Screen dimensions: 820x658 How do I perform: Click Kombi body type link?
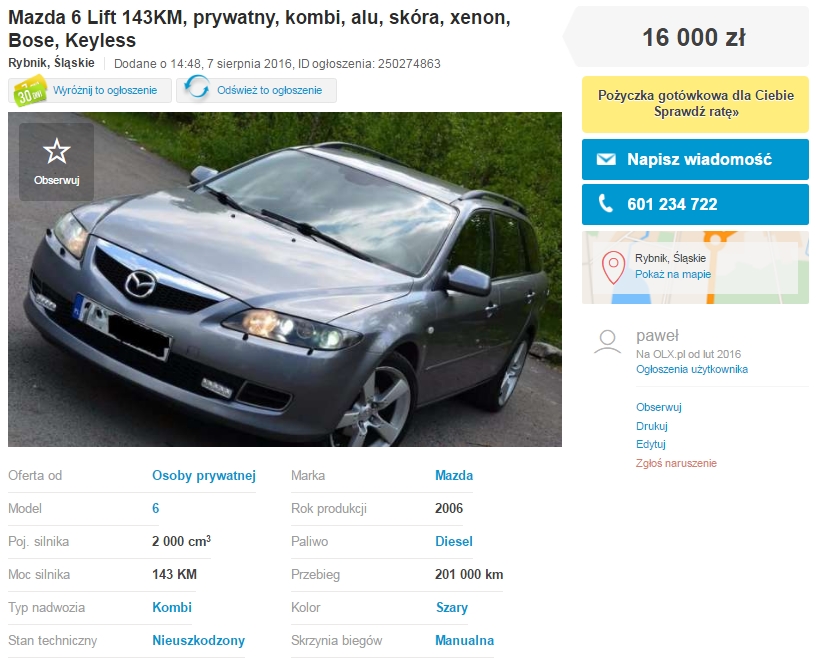172,607
